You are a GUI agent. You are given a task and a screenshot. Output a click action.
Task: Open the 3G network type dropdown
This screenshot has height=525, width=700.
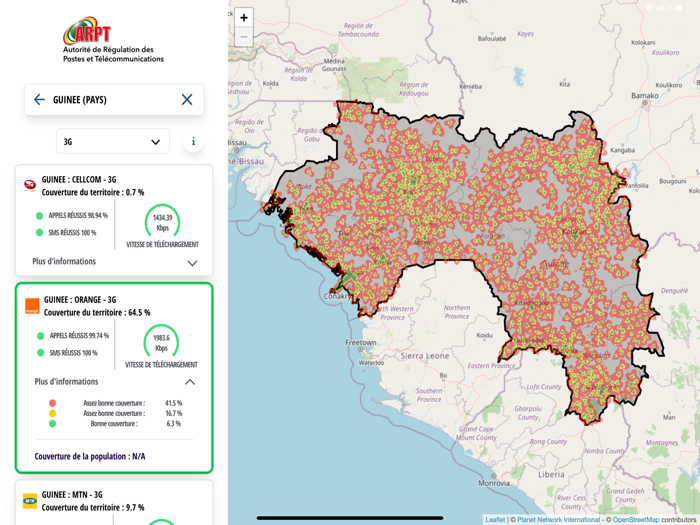pyautogui.click(x=112, y=142)
